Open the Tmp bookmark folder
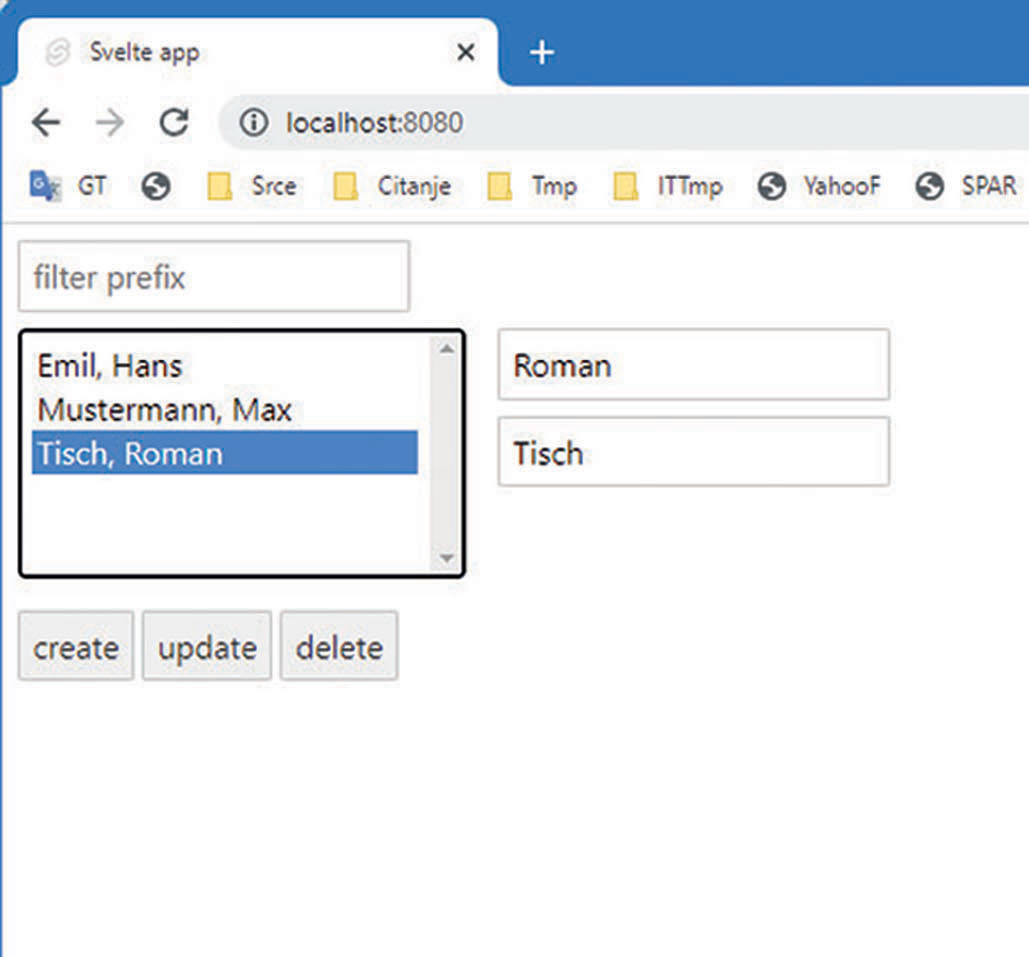Image resolution: width=1029 pixels, height=957 pixels. (532, 186)
